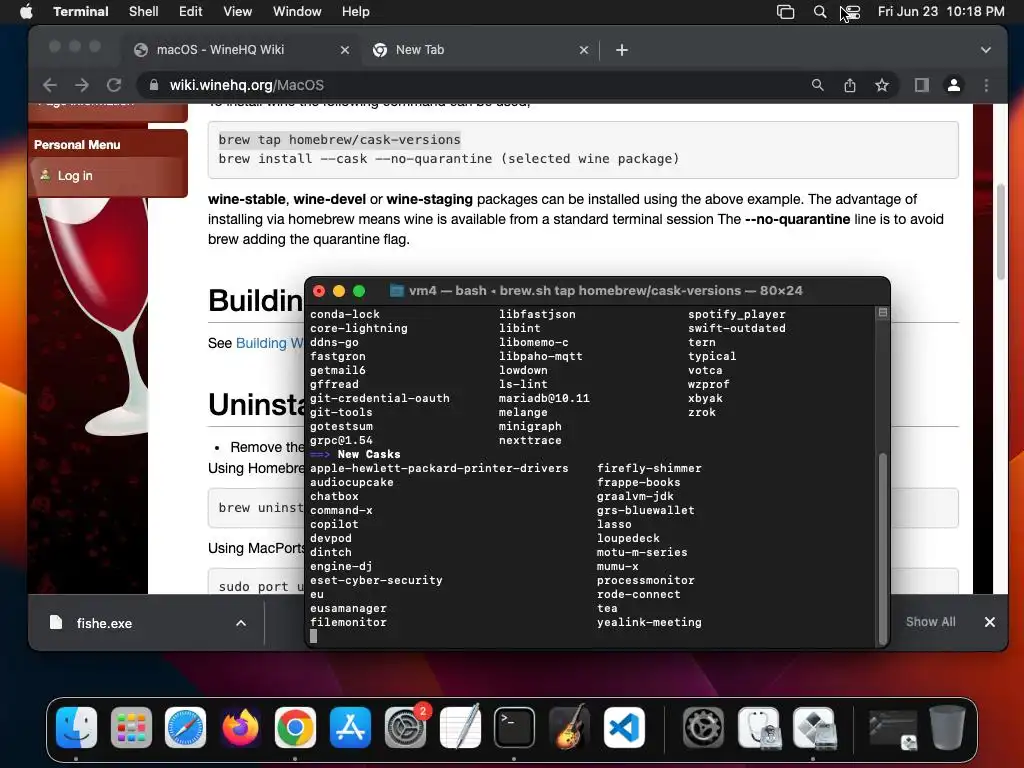Click the fishe.exe download item
Viewport: 1024px width, 768px height.
104,623
